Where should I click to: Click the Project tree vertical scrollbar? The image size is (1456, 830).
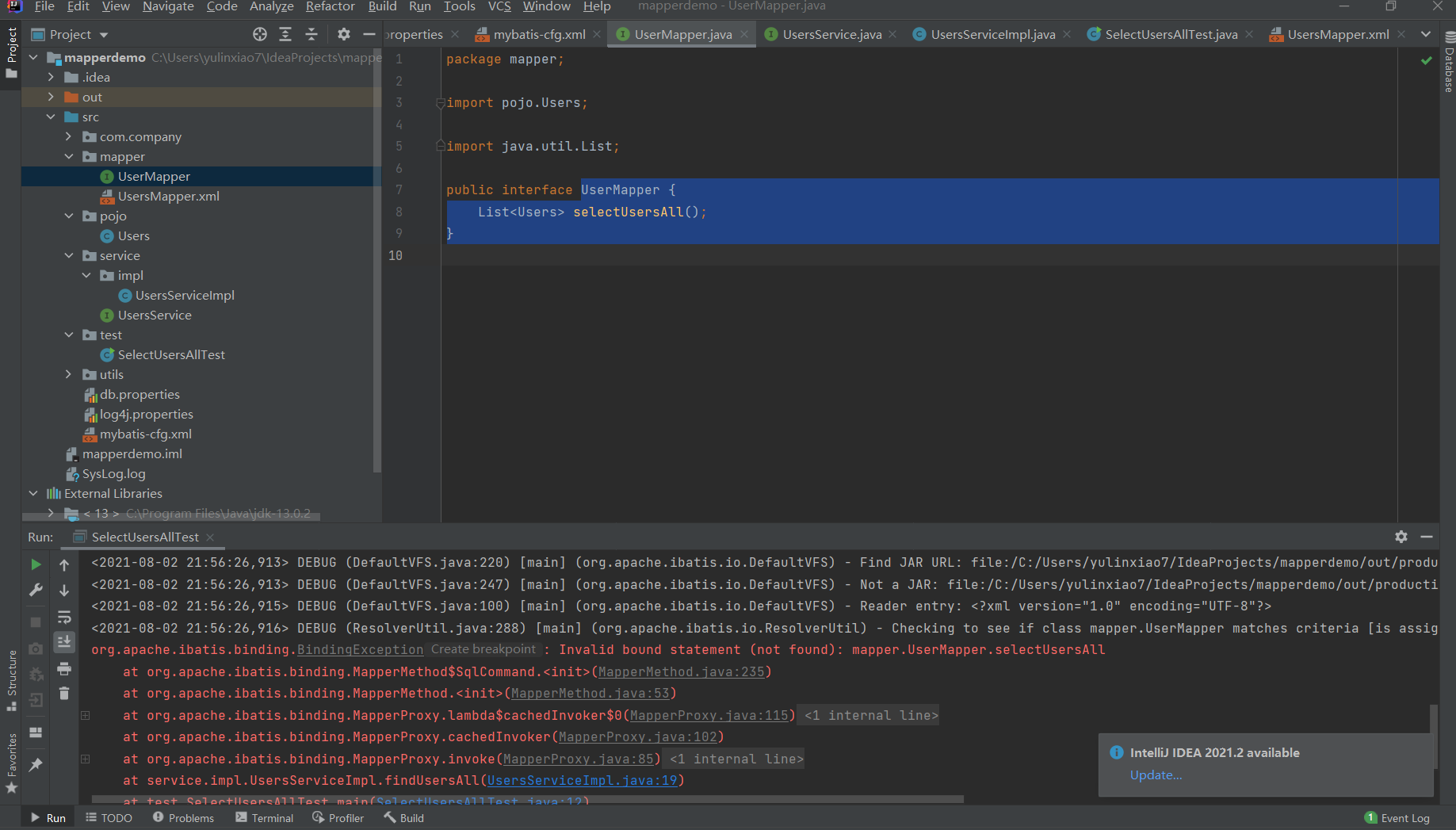pos(376,262)
